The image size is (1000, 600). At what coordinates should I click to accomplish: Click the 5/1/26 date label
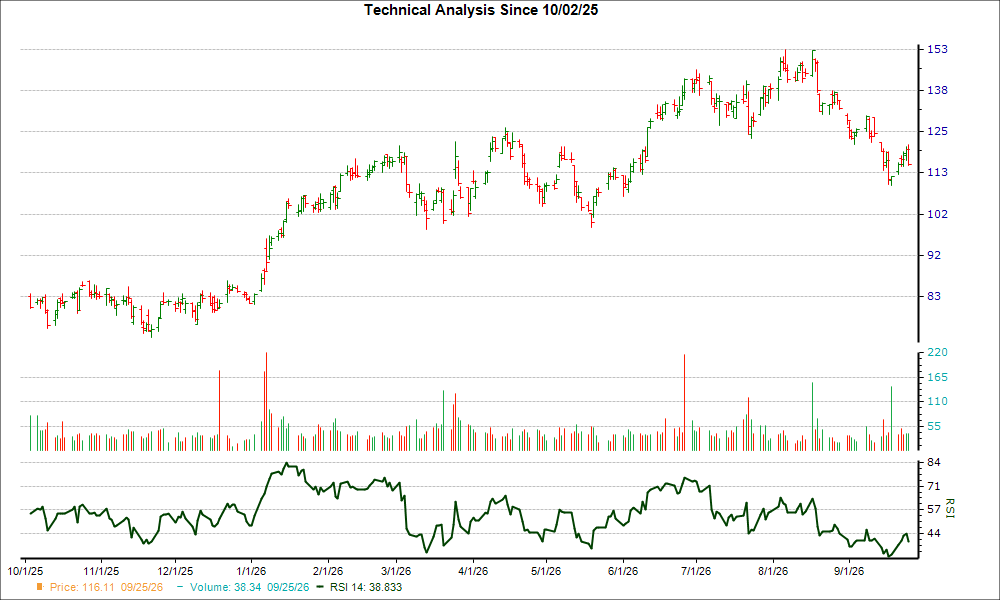click(546, 571)
